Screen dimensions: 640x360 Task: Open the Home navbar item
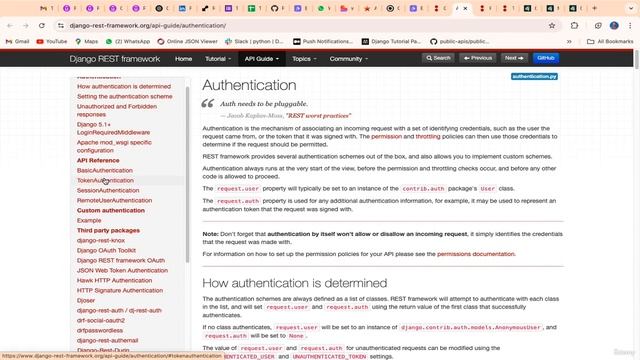pyautogui.click(x=183, y=59)
